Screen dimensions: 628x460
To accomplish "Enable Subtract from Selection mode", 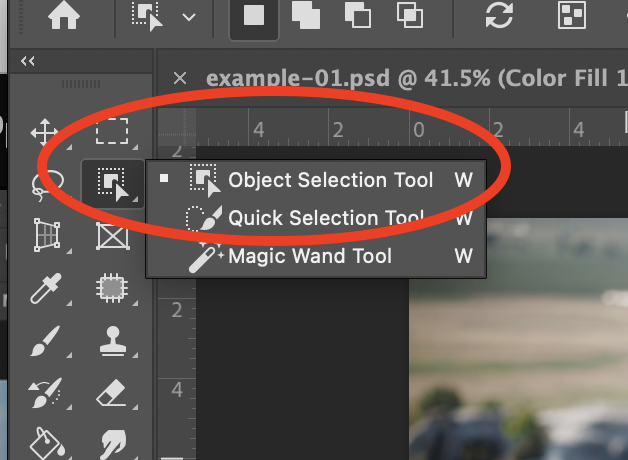I will 357,17.
